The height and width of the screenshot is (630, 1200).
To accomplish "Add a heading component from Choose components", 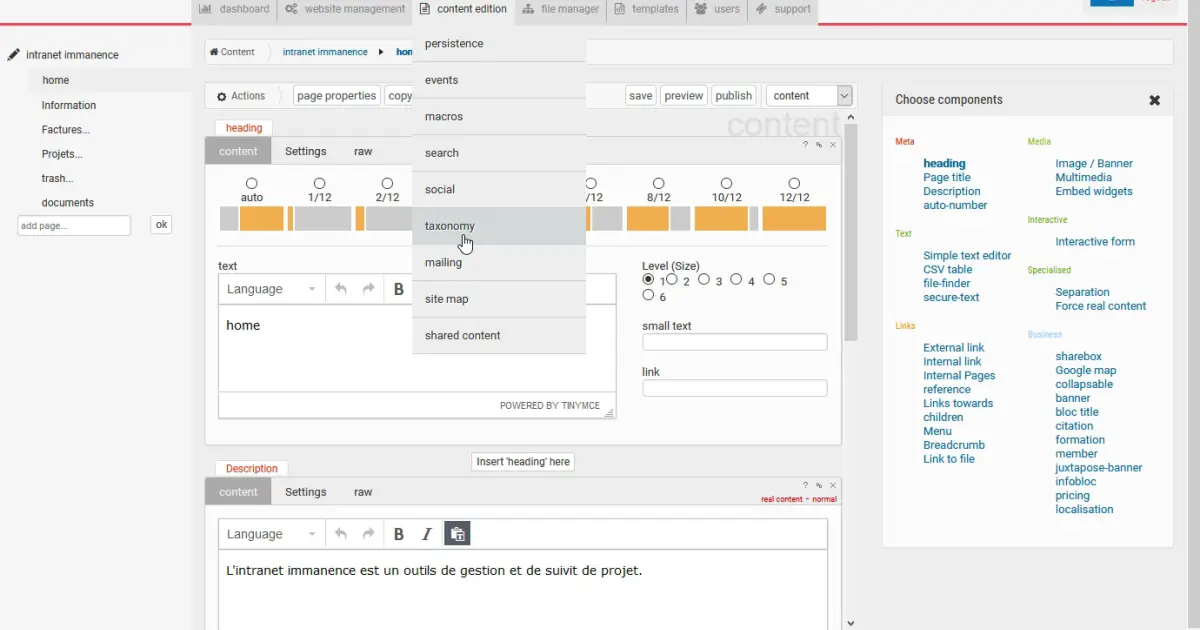I will coord(944,163).
